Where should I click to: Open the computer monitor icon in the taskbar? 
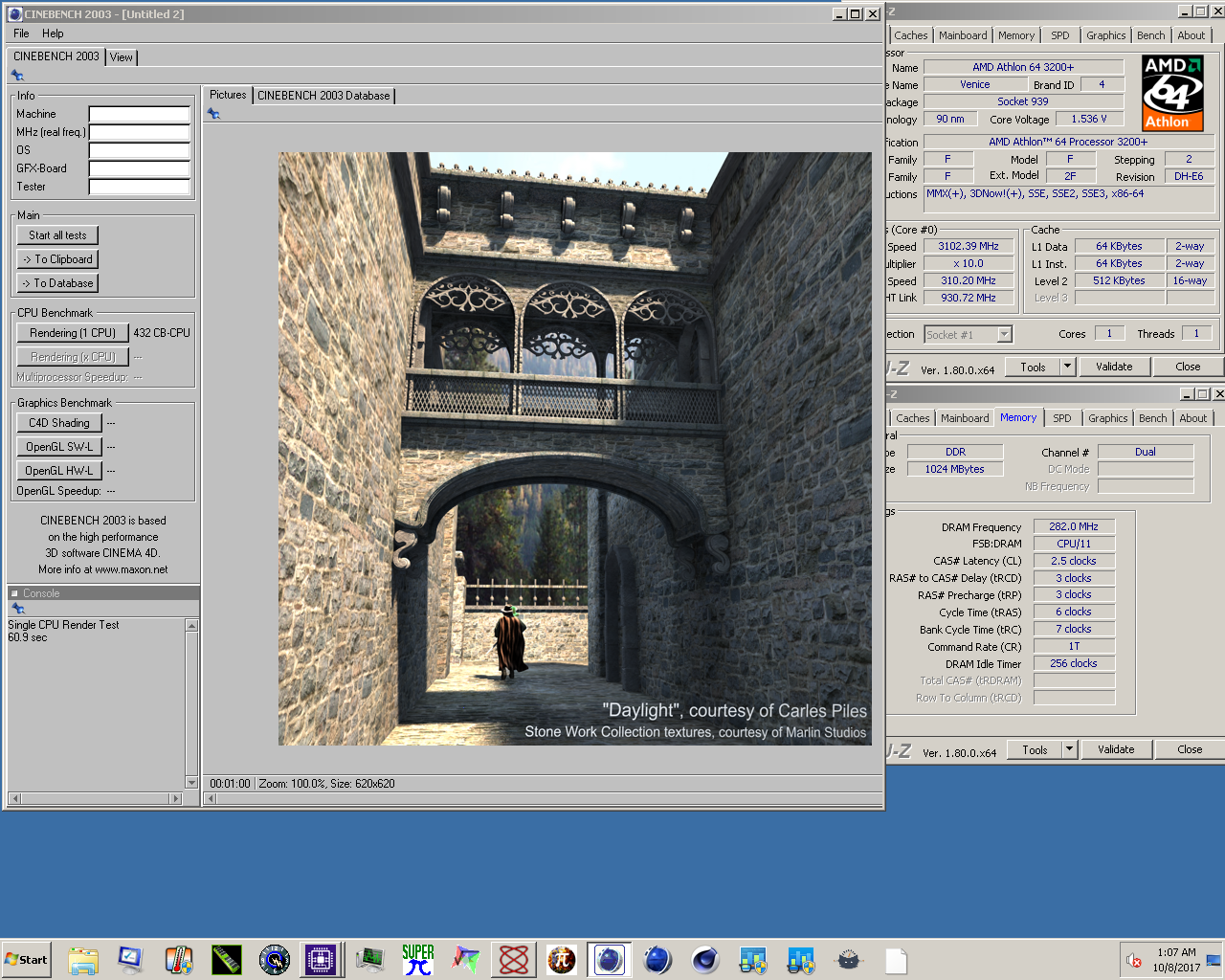[x=130, y=960]
